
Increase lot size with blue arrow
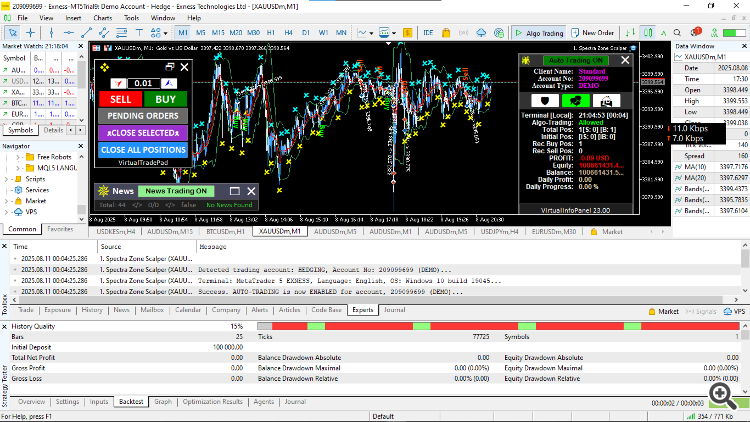coord(168,83)
